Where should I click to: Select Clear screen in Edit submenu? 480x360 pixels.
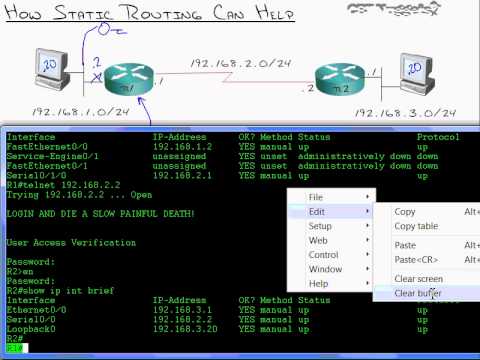pyautogui.click(x=427, y=279)
